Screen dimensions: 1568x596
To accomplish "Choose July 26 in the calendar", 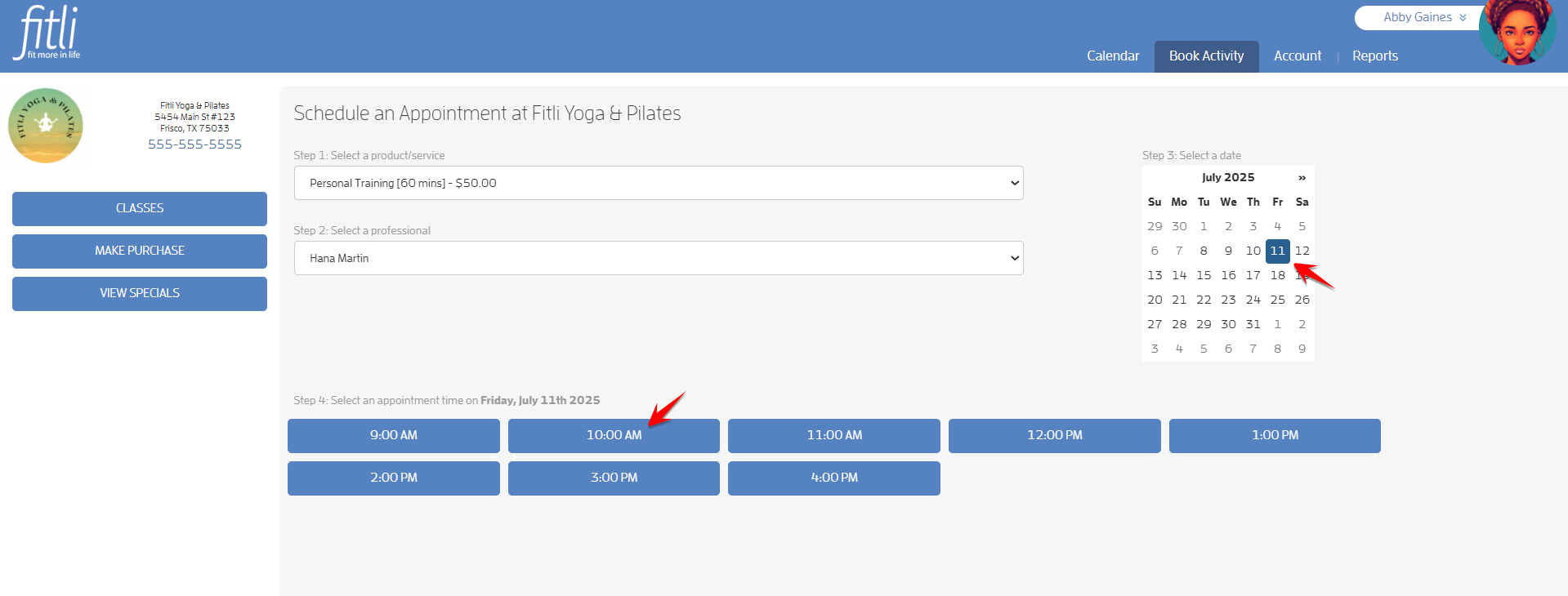I will point(1302,300).
